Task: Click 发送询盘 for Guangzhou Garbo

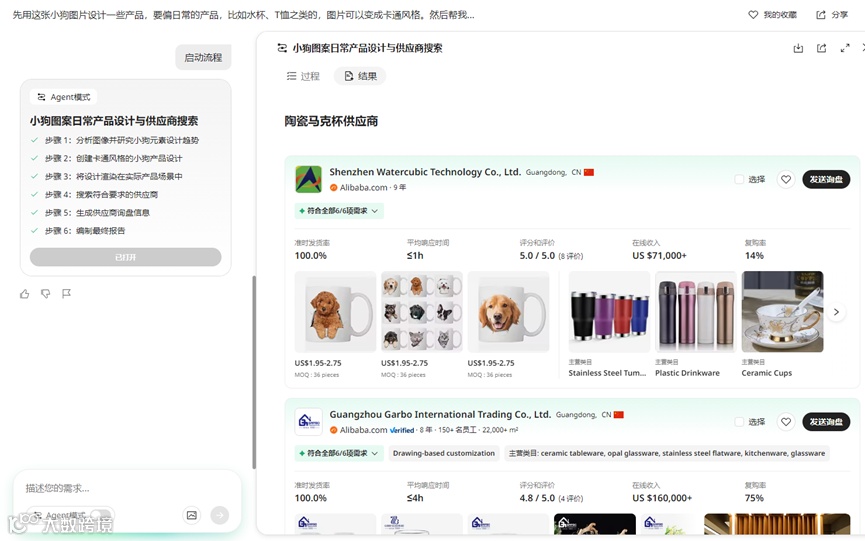Action: tap(826, 422)
